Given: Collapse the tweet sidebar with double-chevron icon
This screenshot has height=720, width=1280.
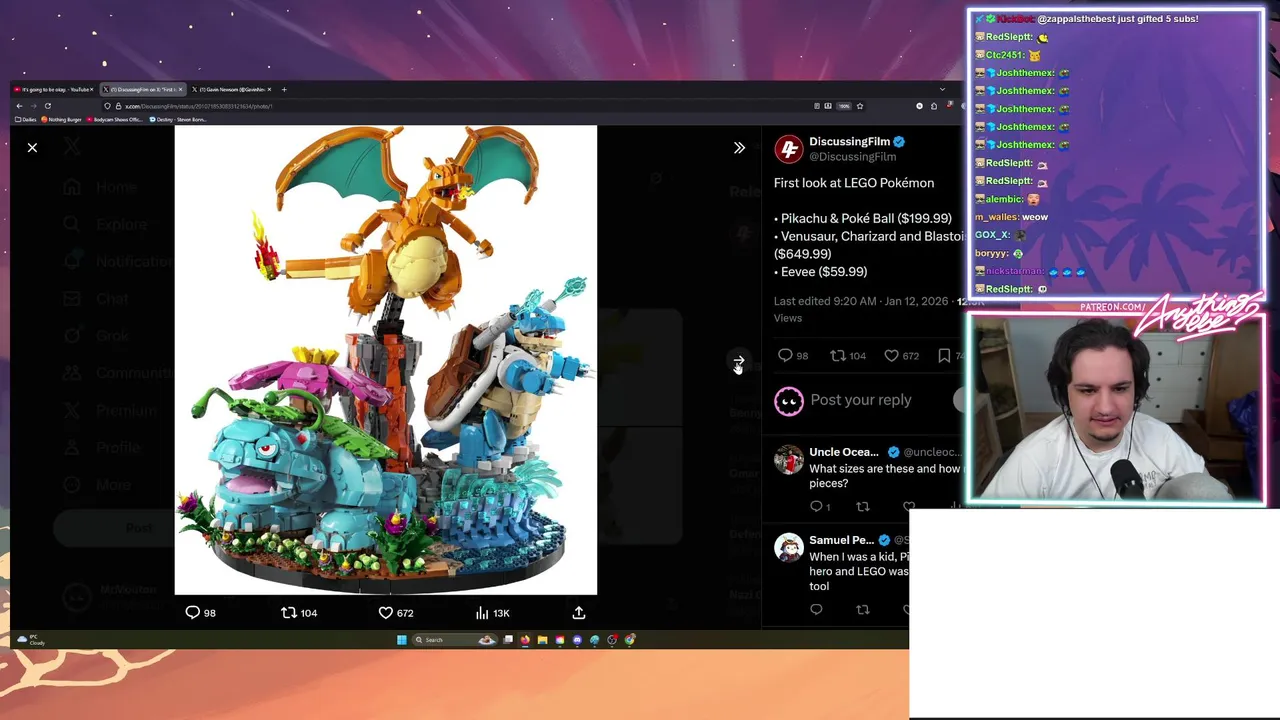Looking at the screenshot, I should tap(739, 148).
